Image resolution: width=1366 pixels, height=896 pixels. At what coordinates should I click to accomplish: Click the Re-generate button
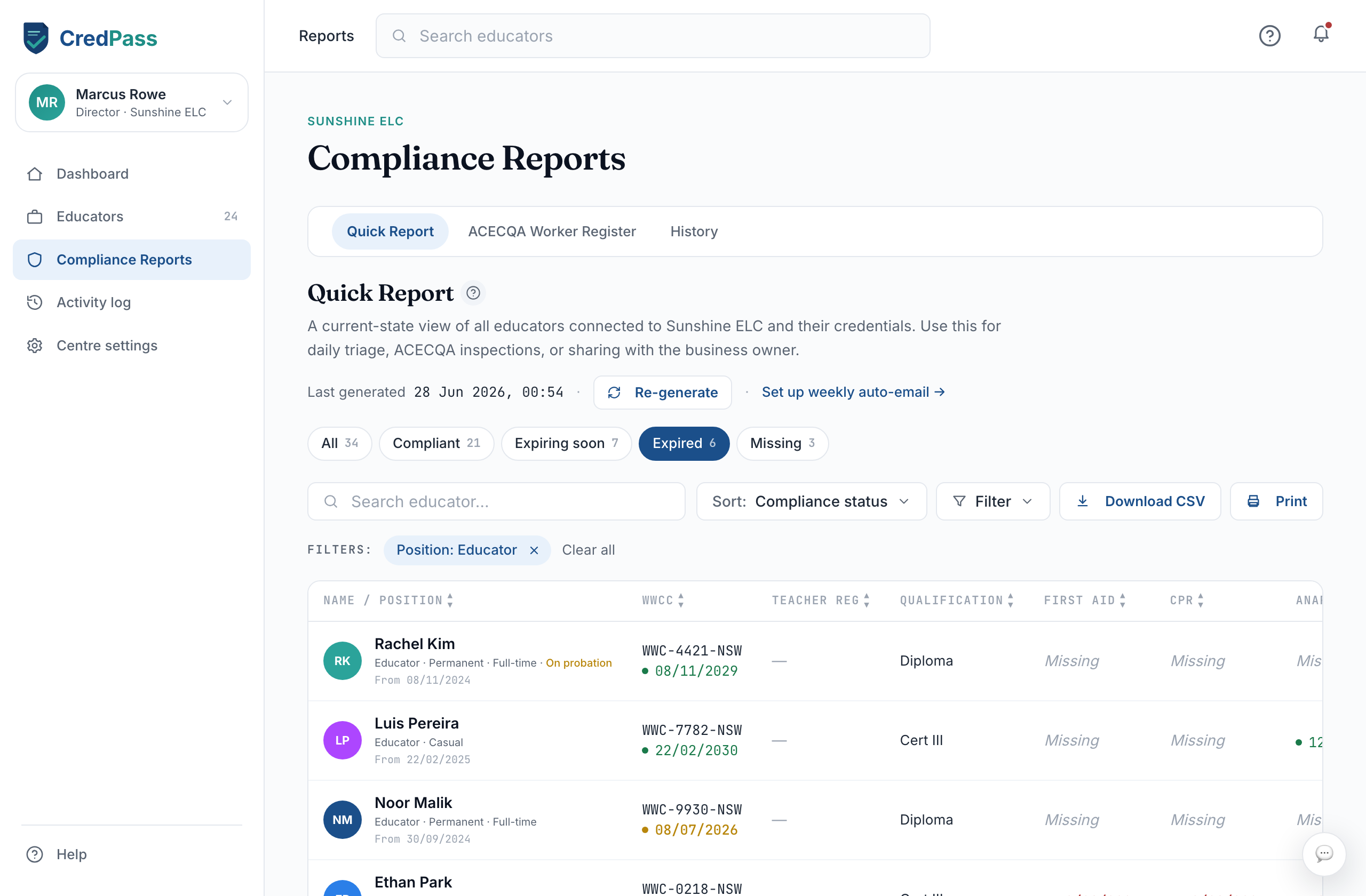(x=662, y=393)
